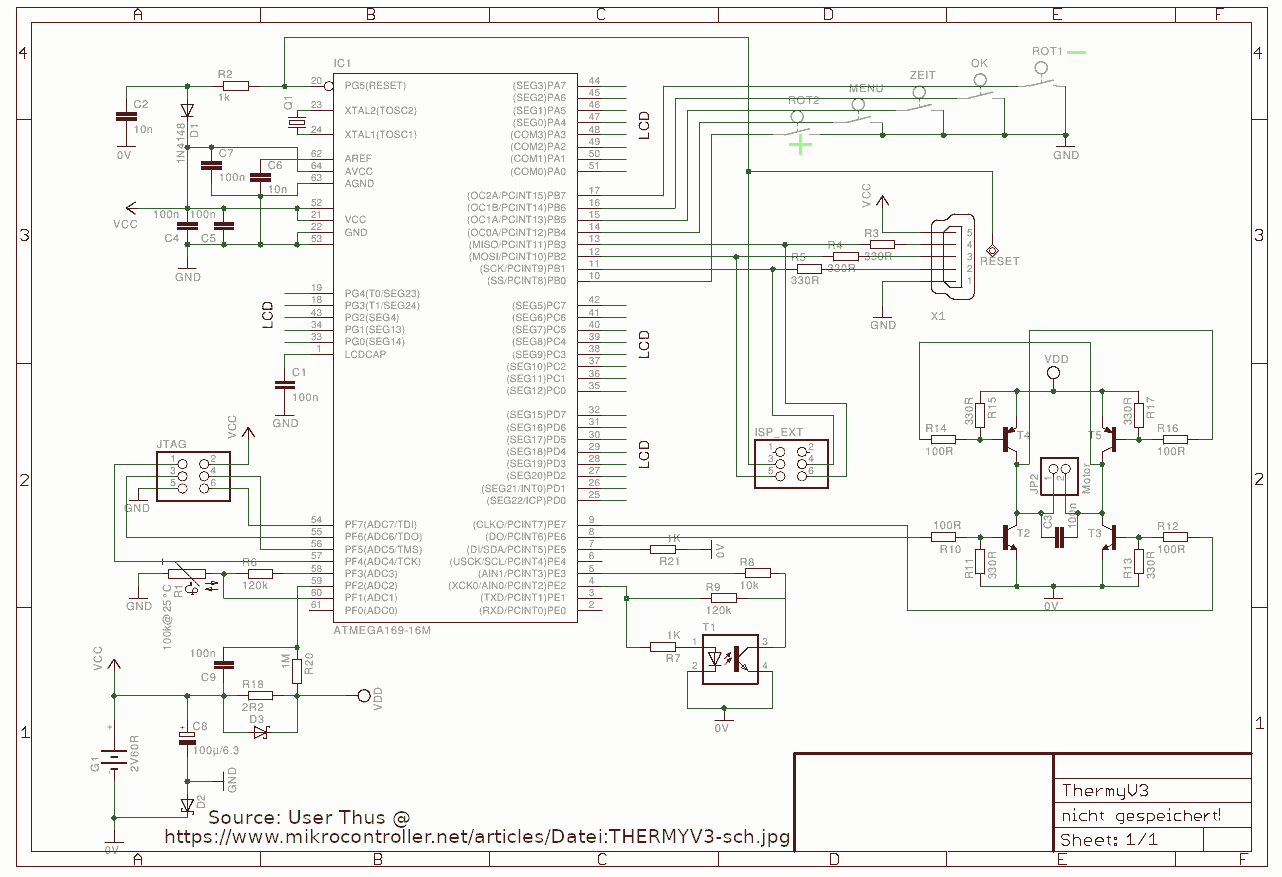Click the C9 100n capacitor

click(224, 664)
